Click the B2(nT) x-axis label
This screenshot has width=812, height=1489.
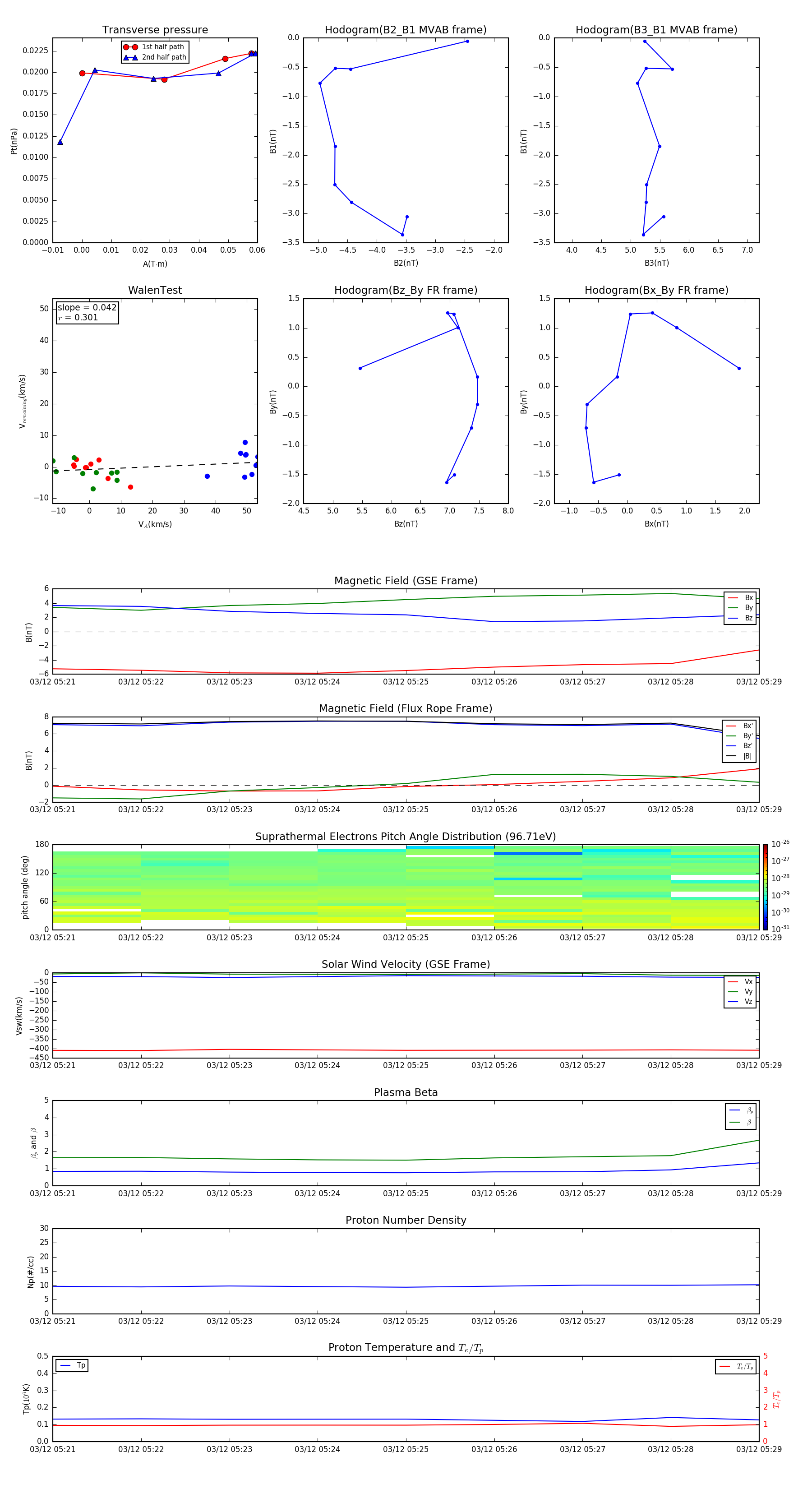click(x=406, y=263)
